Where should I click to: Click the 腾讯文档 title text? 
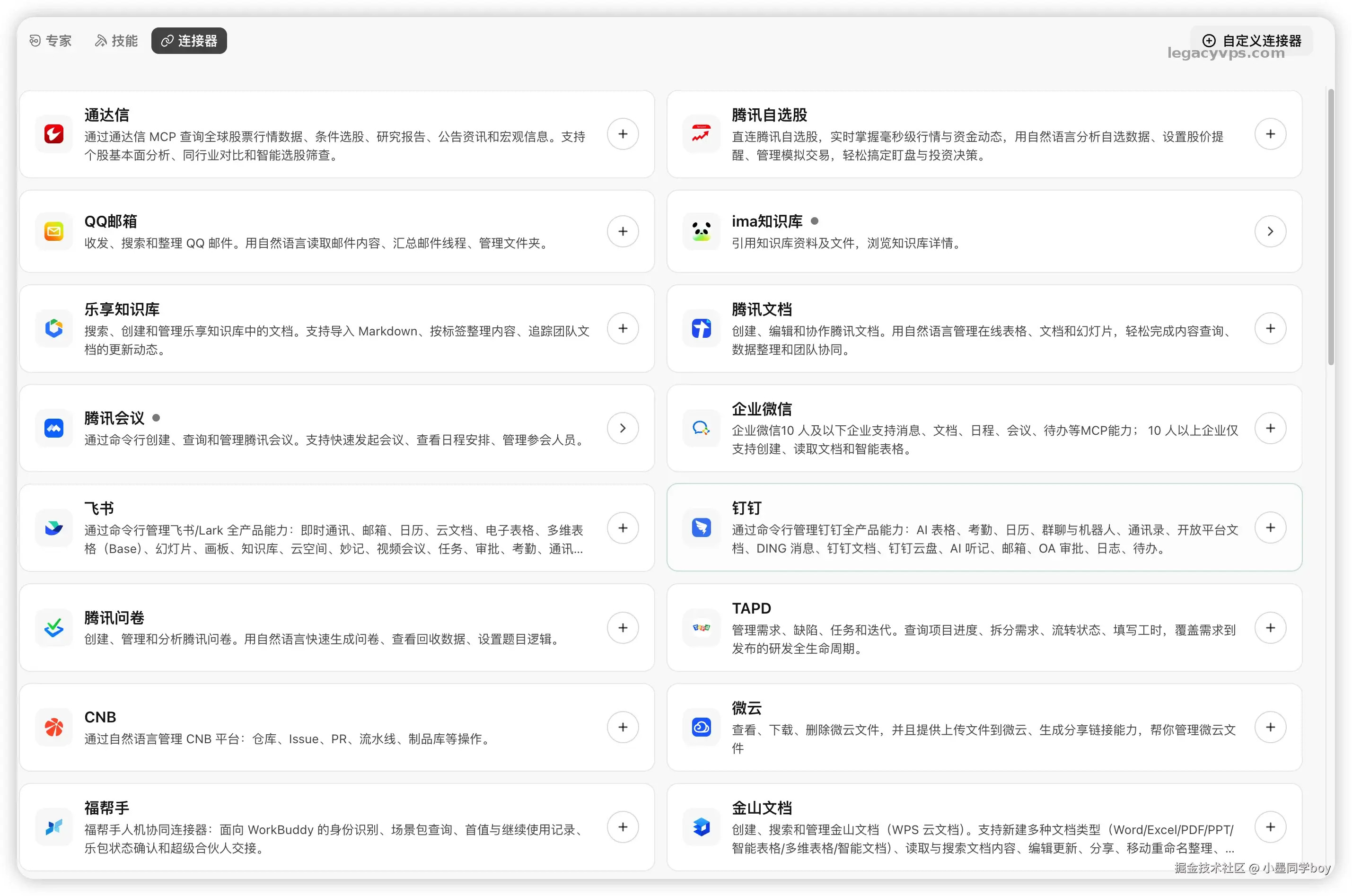point(762,309)
